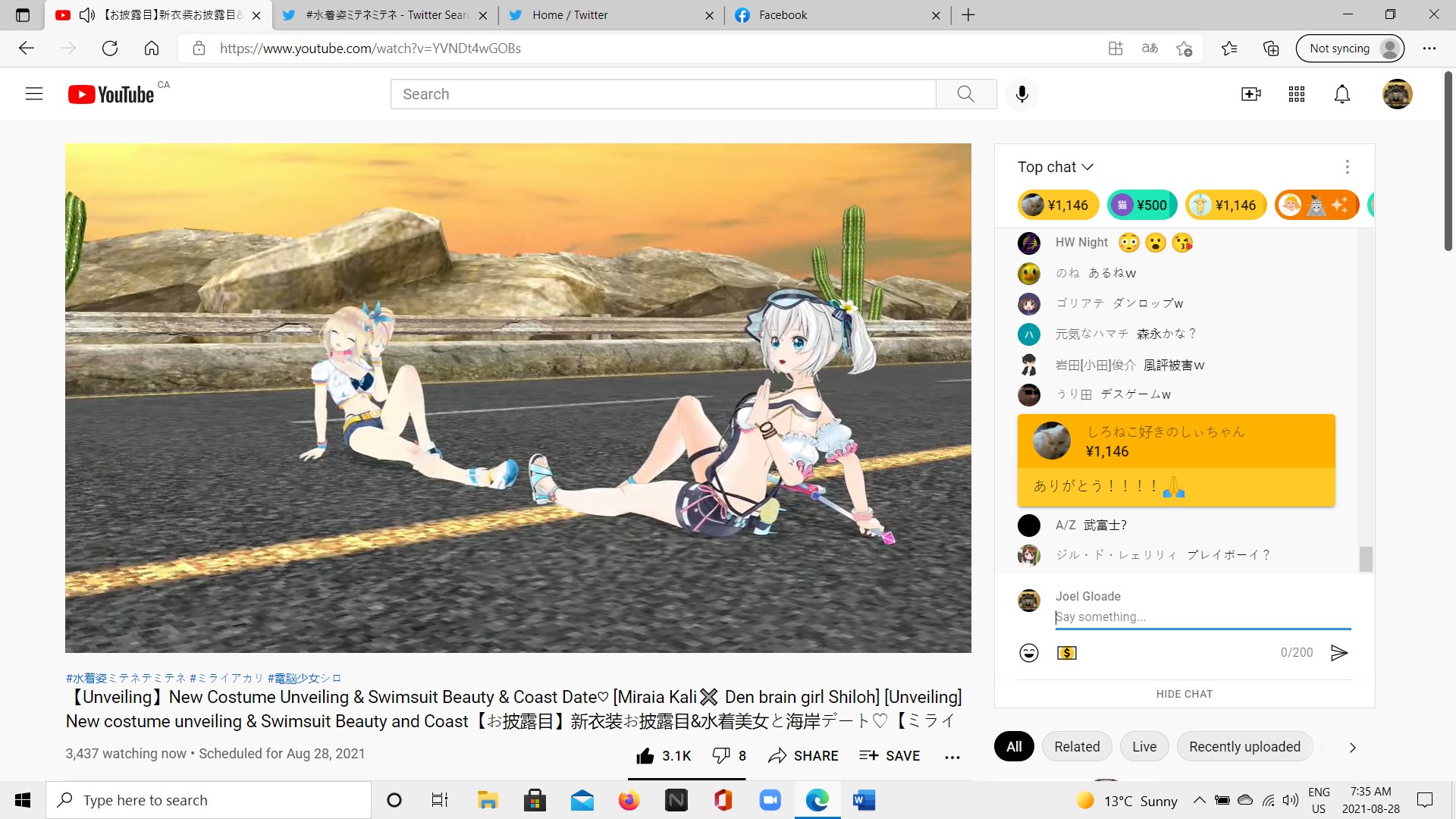The image size is (1456, 819).
Task: Click the send chat message arrow
Action: tap(1339, 653)
